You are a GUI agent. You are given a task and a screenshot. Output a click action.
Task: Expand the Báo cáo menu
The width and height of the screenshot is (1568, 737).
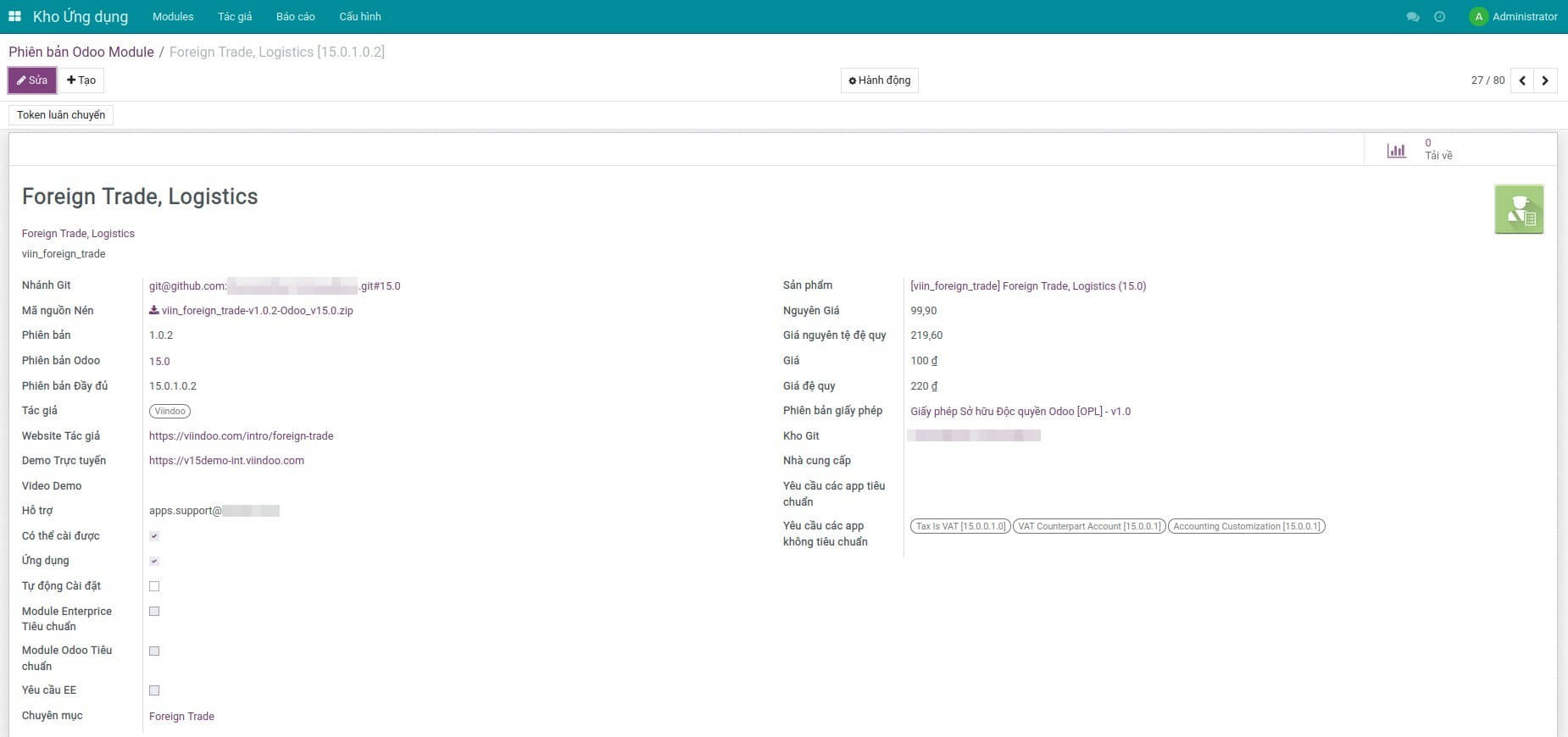click(x=295, y=17)
